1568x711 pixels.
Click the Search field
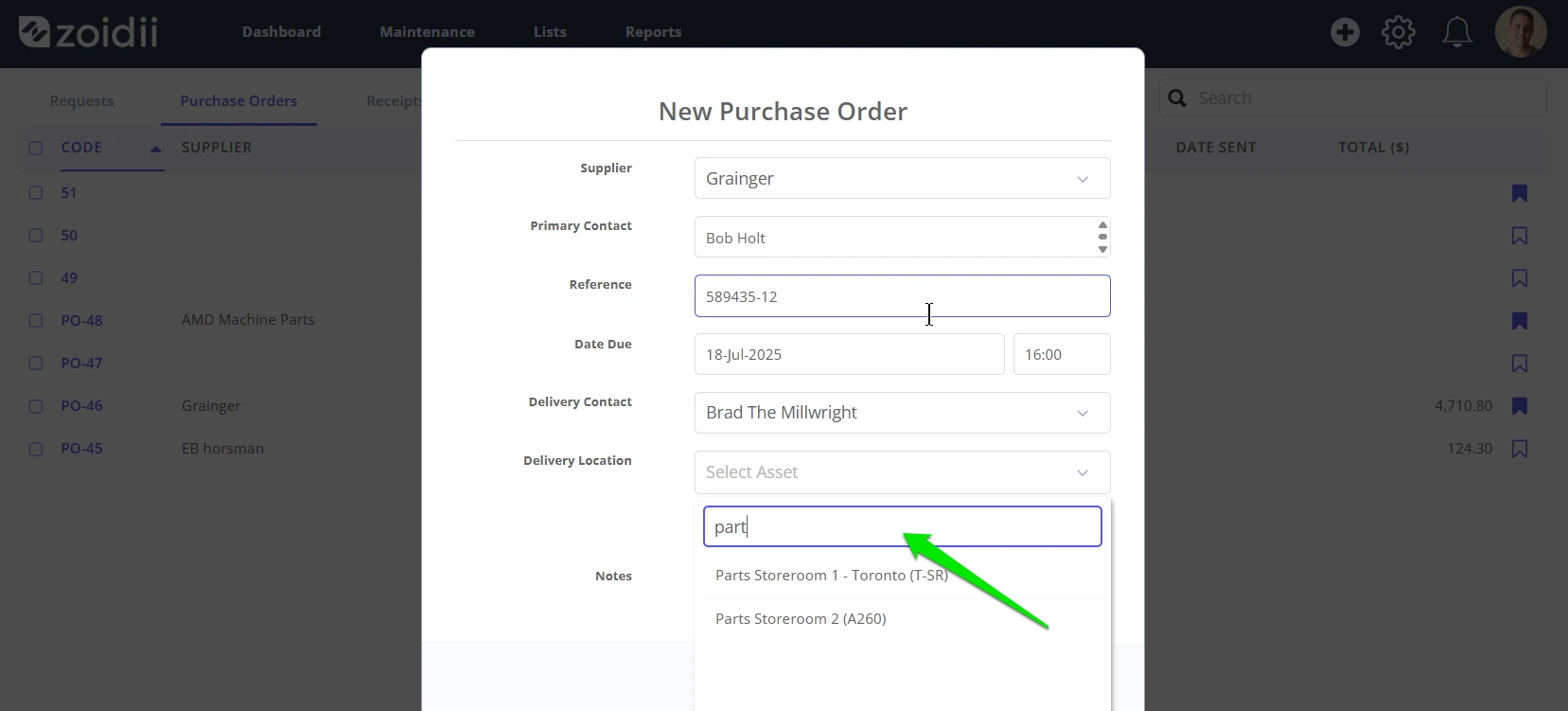click(x=1353, y=98)
